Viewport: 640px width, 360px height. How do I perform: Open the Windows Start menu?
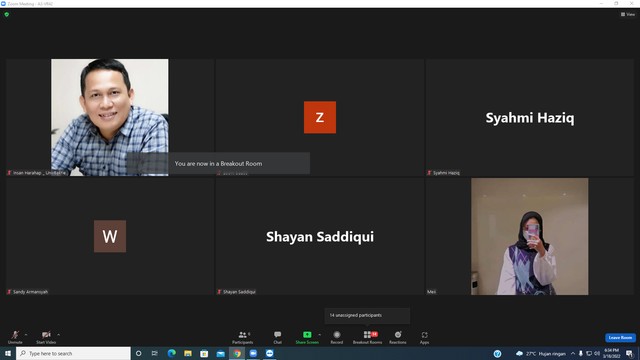point(8,353)
